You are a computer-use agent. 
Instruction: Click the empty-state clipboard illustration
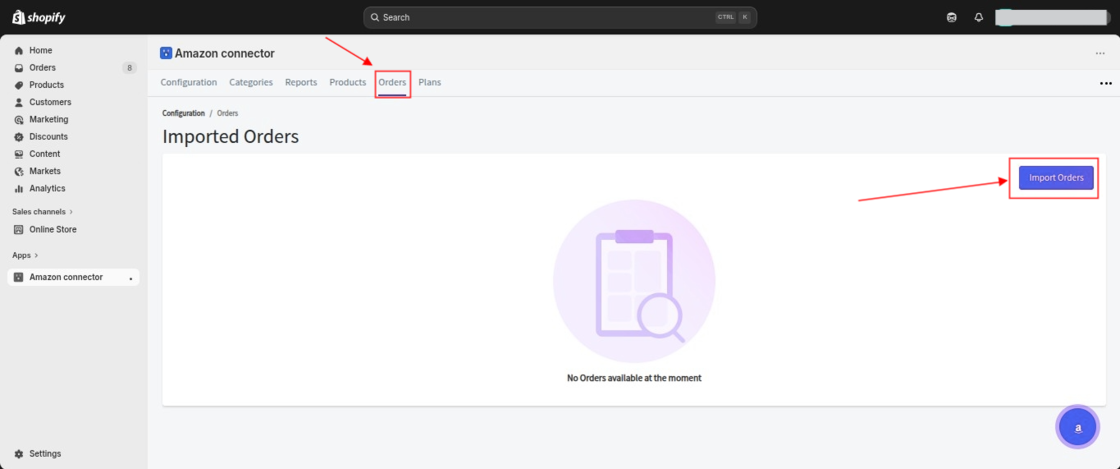click(634, 282)
